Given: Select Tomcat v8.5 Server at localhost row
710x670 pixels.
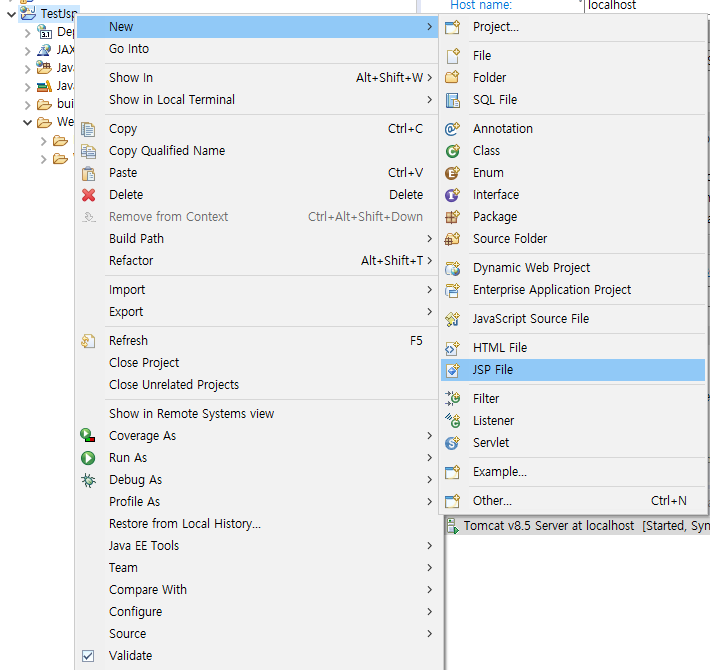Looking at the screenshot, I should tap(578, 526).
